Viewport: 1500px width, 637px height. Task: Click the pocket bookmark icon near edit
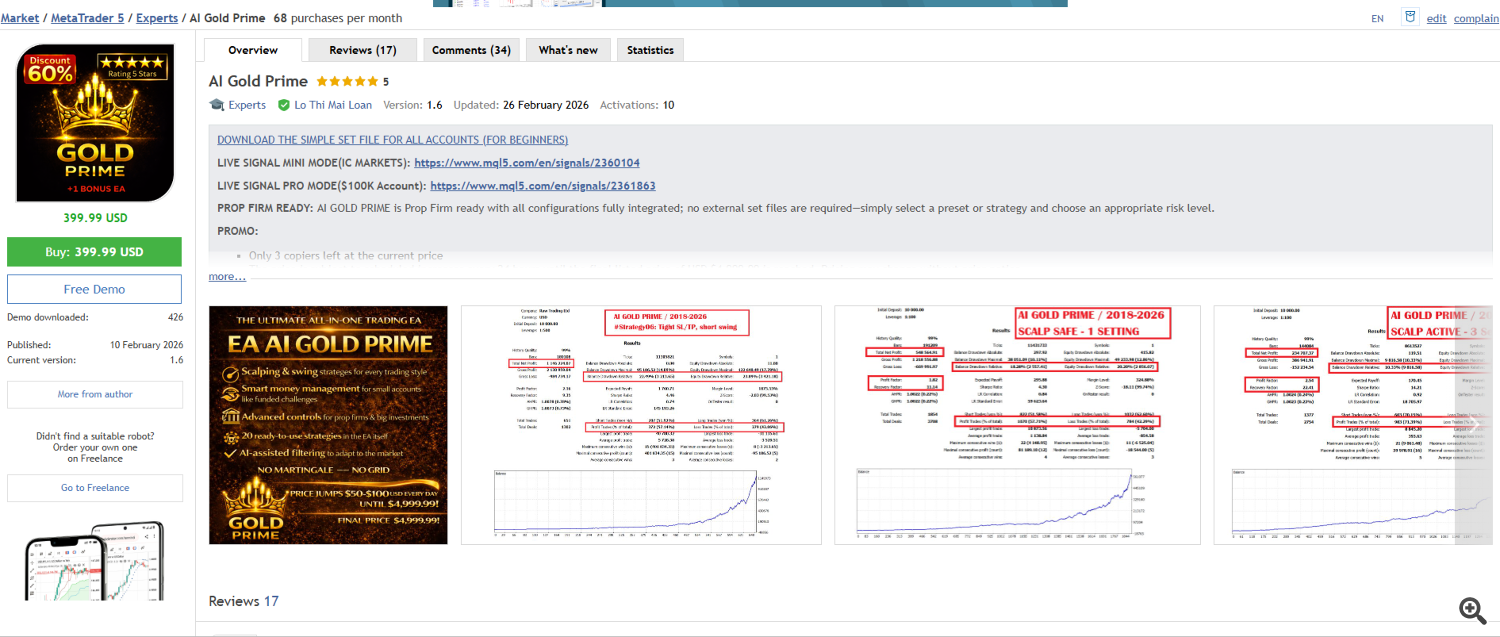pos(1410,17)
